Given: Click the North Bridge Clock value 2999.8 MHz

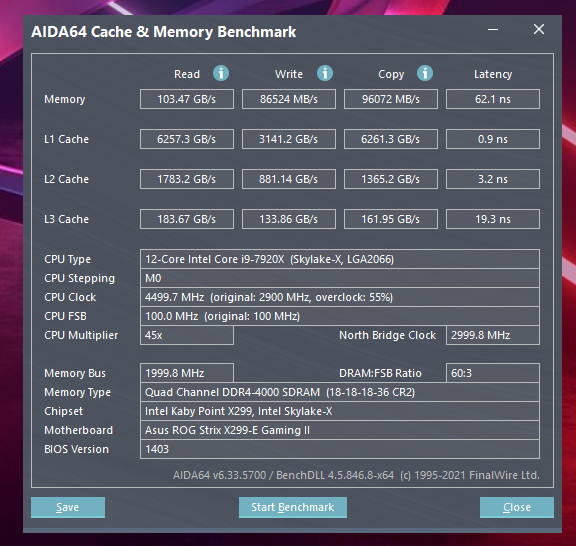Looking at the screenshot, I should click(x=493, y=335).
